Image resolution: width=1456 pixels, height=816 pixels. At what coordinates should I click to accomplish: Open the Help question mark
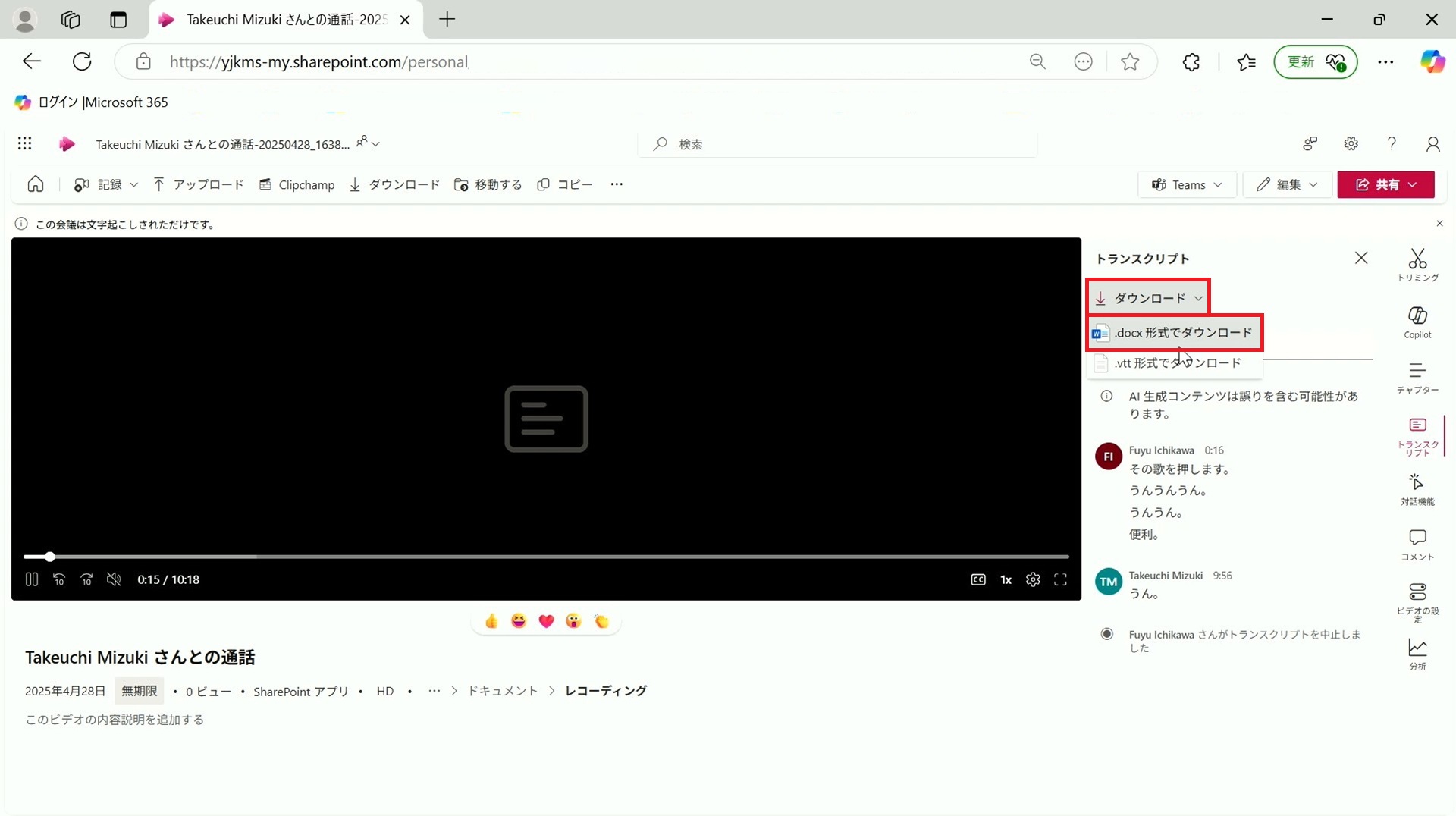point(1392,143)
